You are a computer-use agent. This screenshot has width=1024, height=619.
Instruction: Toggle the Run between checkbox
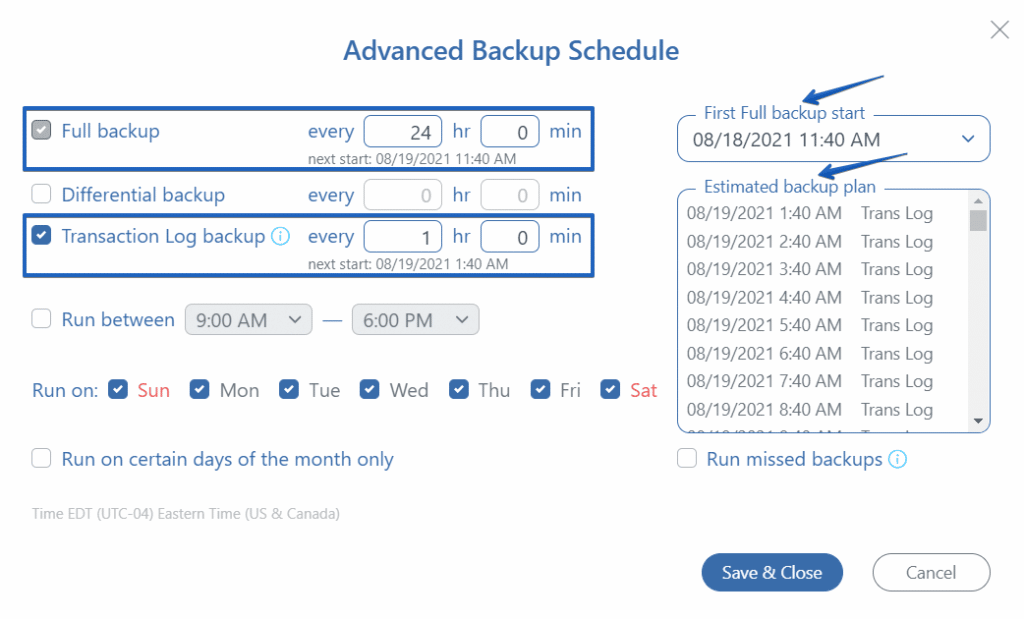tap(41, 319)
